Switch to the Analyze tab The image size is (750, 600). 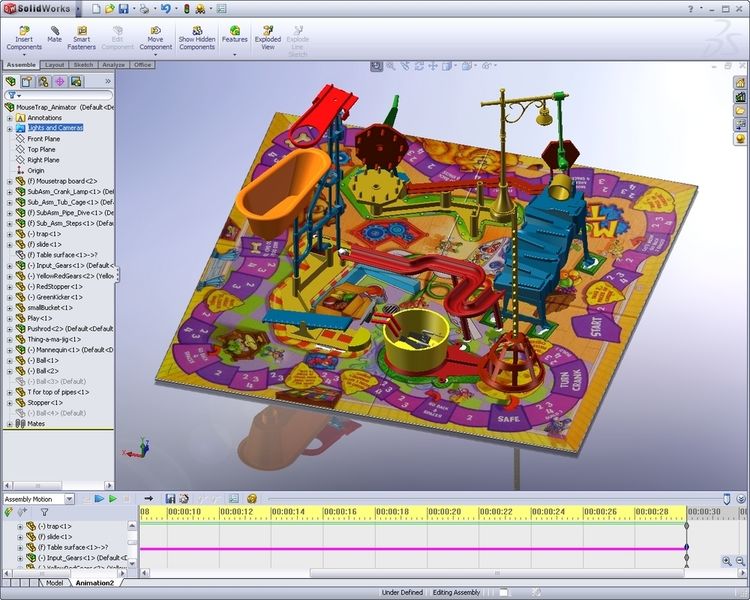(113, 65)
